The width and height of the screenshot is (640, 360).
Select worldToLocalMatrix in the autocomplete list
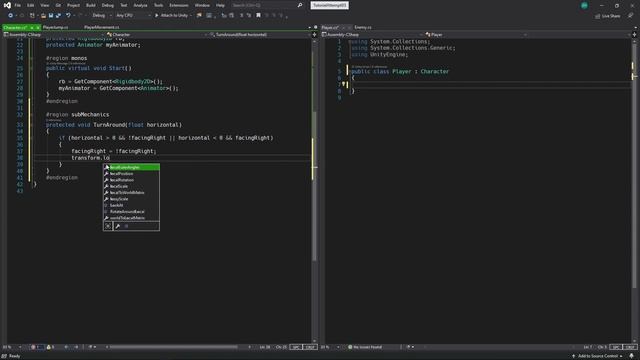click(x=131, y=218)
